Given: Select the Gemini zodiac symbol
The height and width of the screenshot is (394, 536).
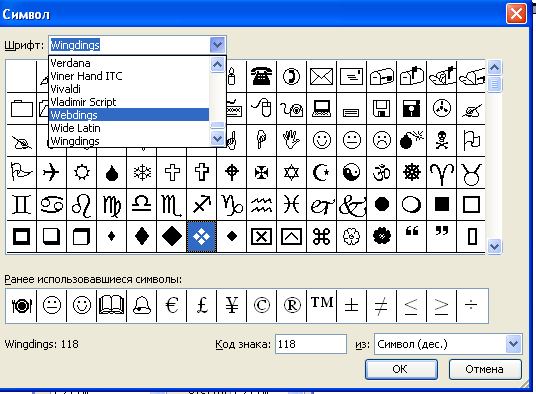Looking at the screenshot, I should click(22, 204).
